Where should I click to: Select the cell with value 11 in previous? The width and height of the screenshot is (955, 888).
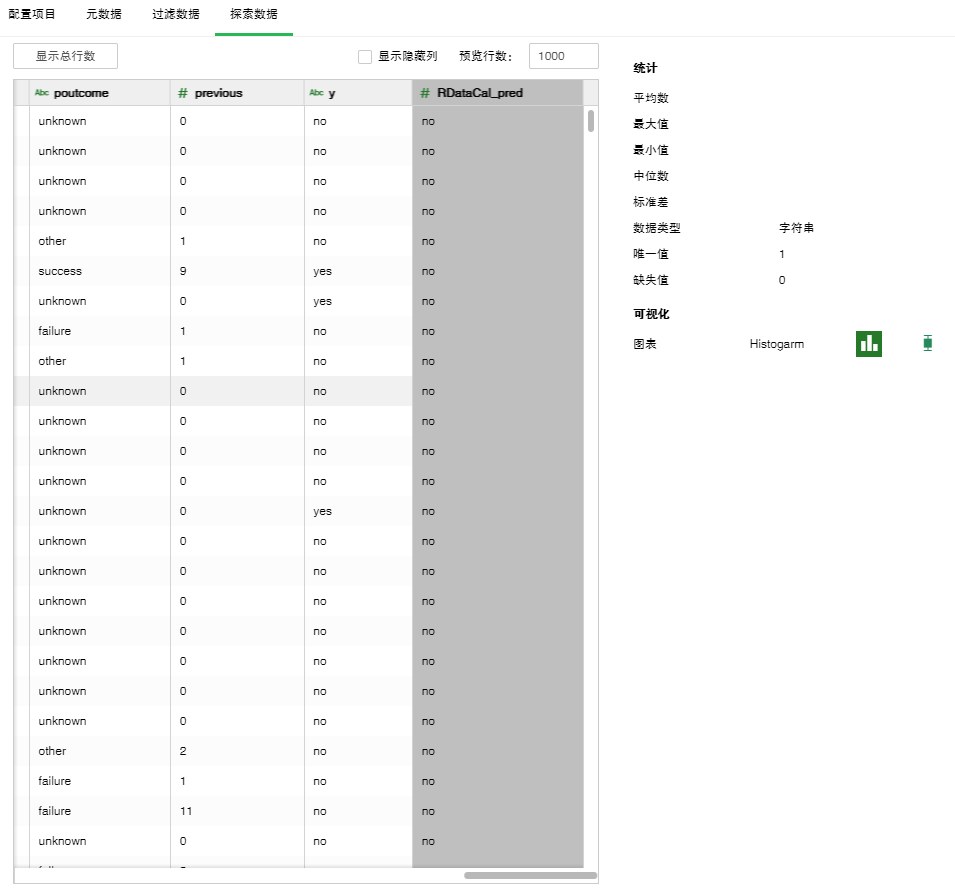(x=186, y=811)
